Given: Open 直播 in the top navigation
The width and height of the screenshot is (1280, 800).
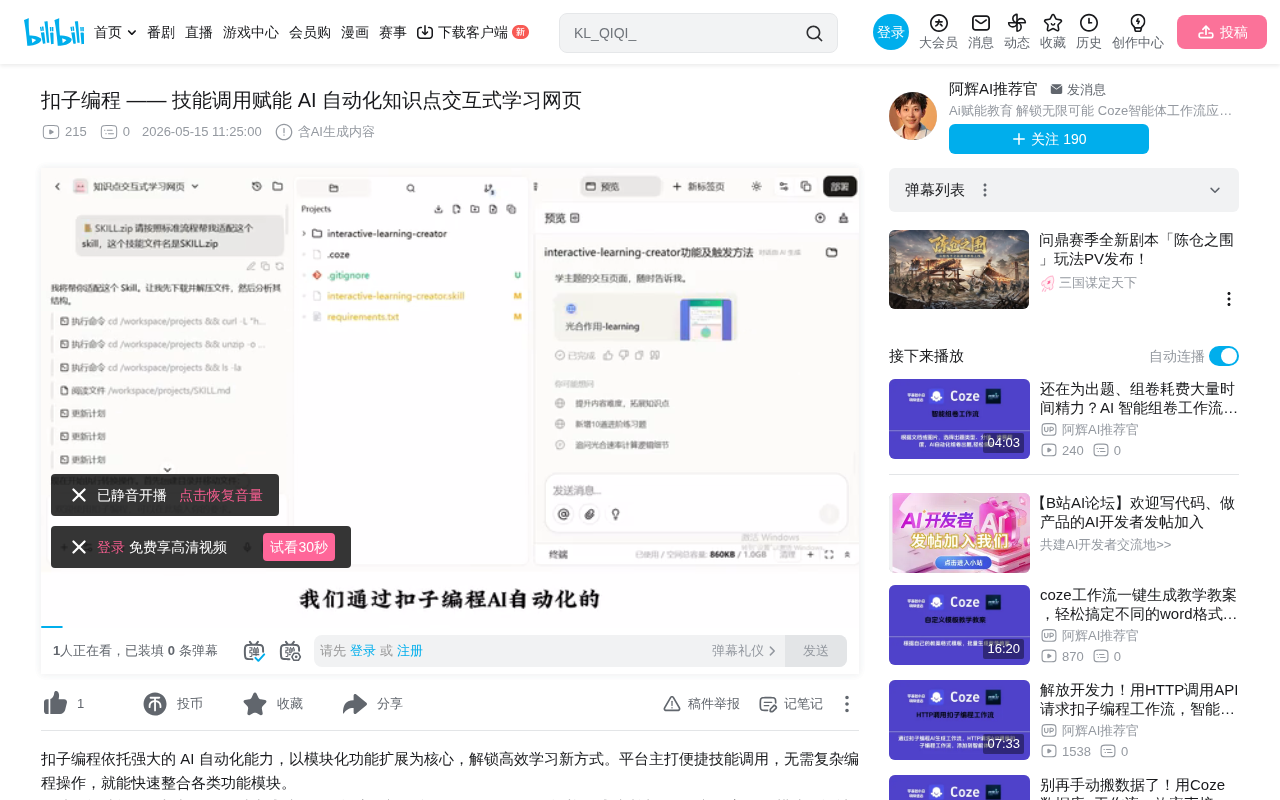Looking at the screenshot, I should tap(199, 32).
